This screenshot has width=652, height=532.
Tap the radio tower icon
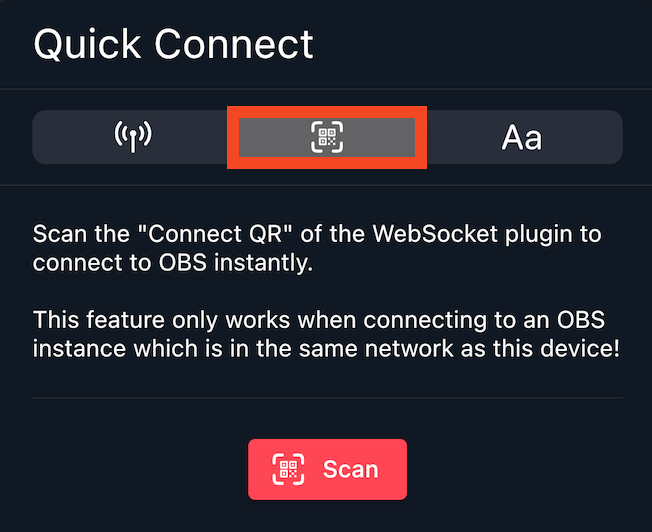132,137
